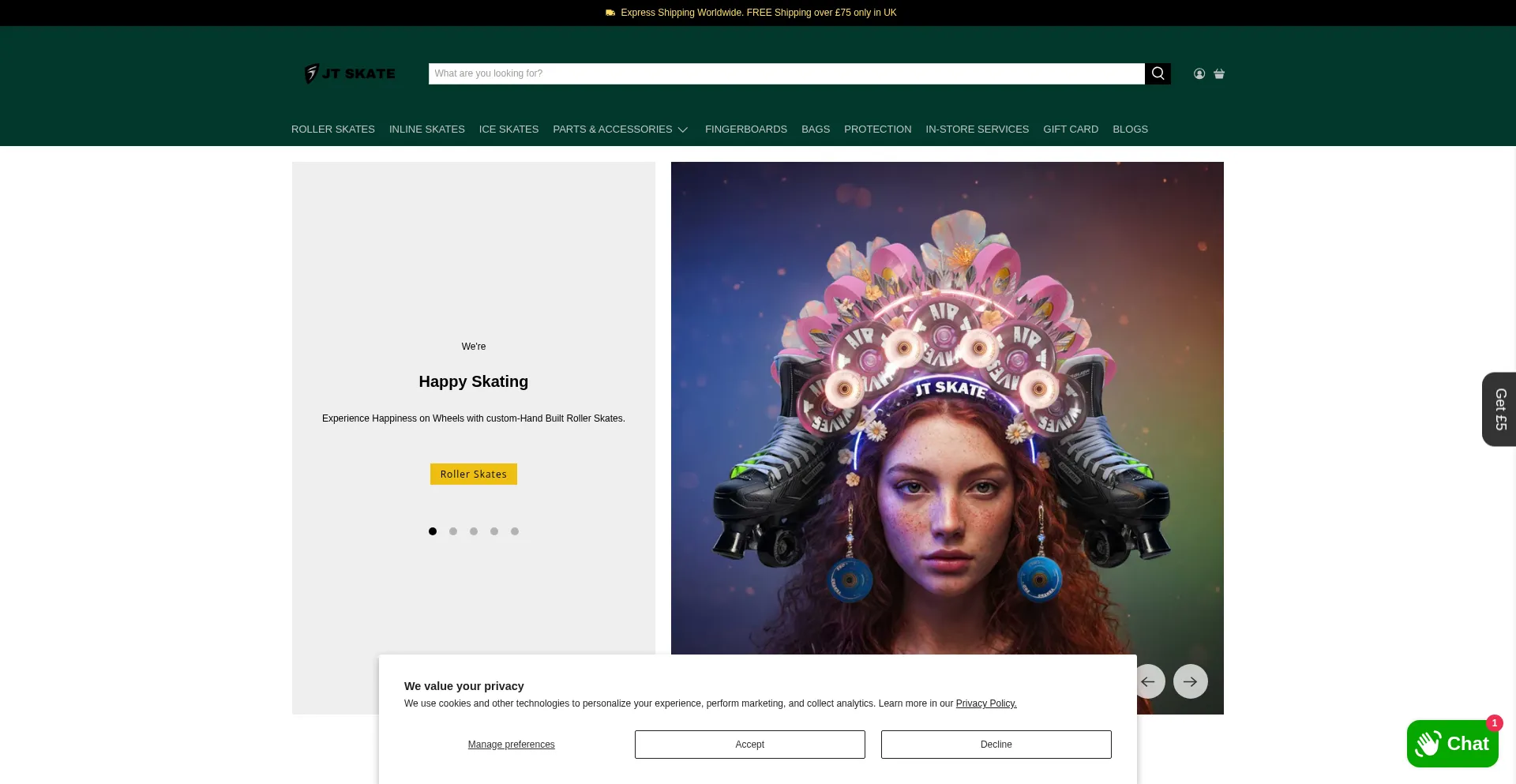Viewport: 1516px width, 784px height.
Task: Open the Get £5 side tab
Action: click(1499, 409)
